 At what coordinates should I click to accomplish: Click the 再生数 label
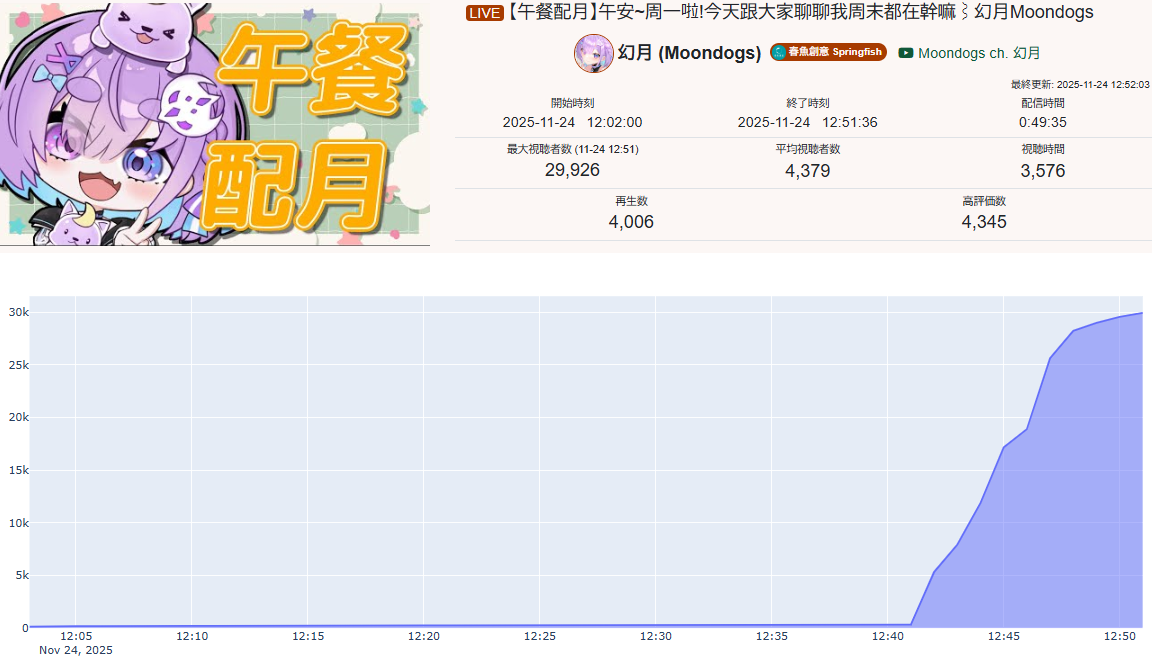pos(631,201)
